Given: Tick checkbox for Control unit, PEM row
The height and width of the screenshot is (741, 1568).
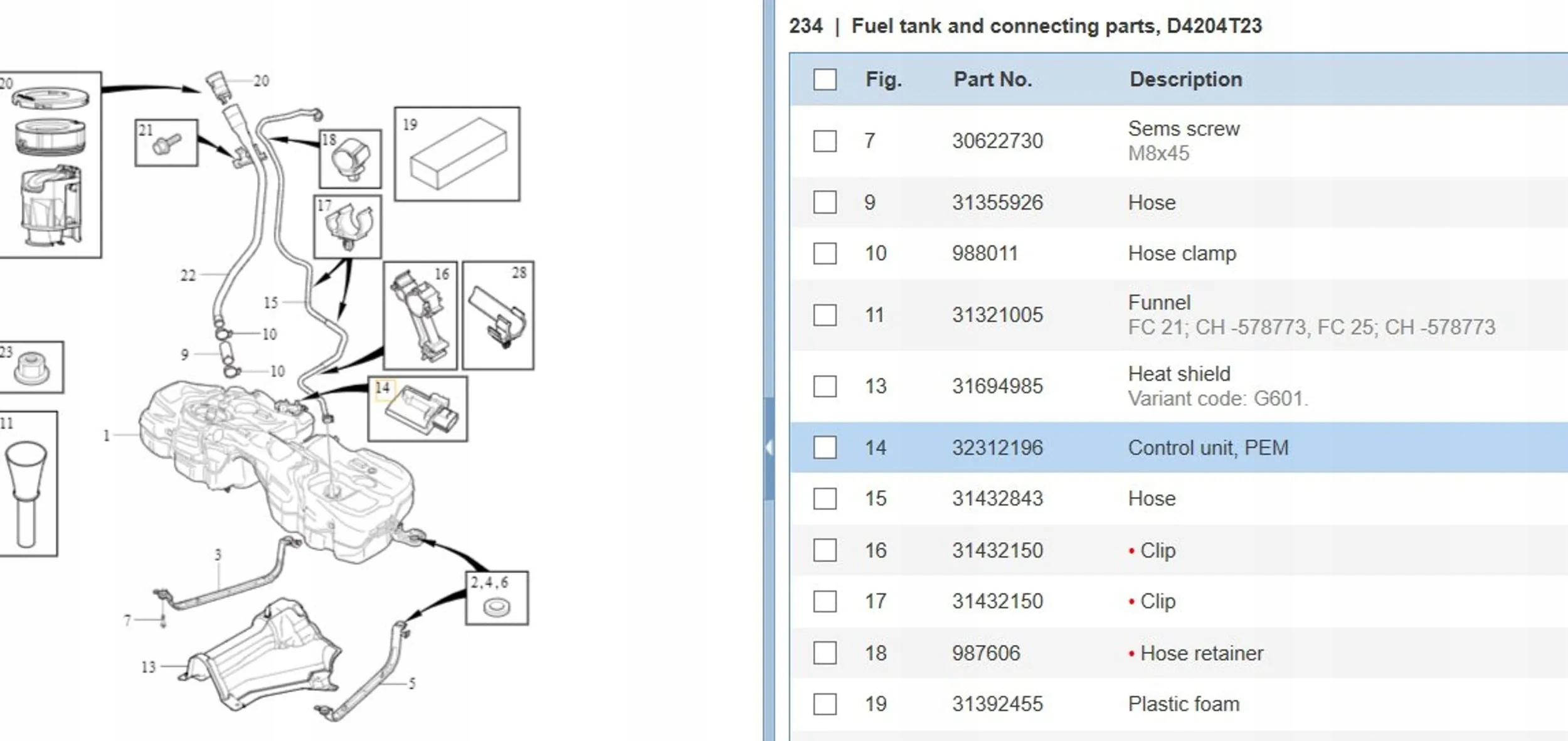Looking at the screenshot, I should point(825,447).
